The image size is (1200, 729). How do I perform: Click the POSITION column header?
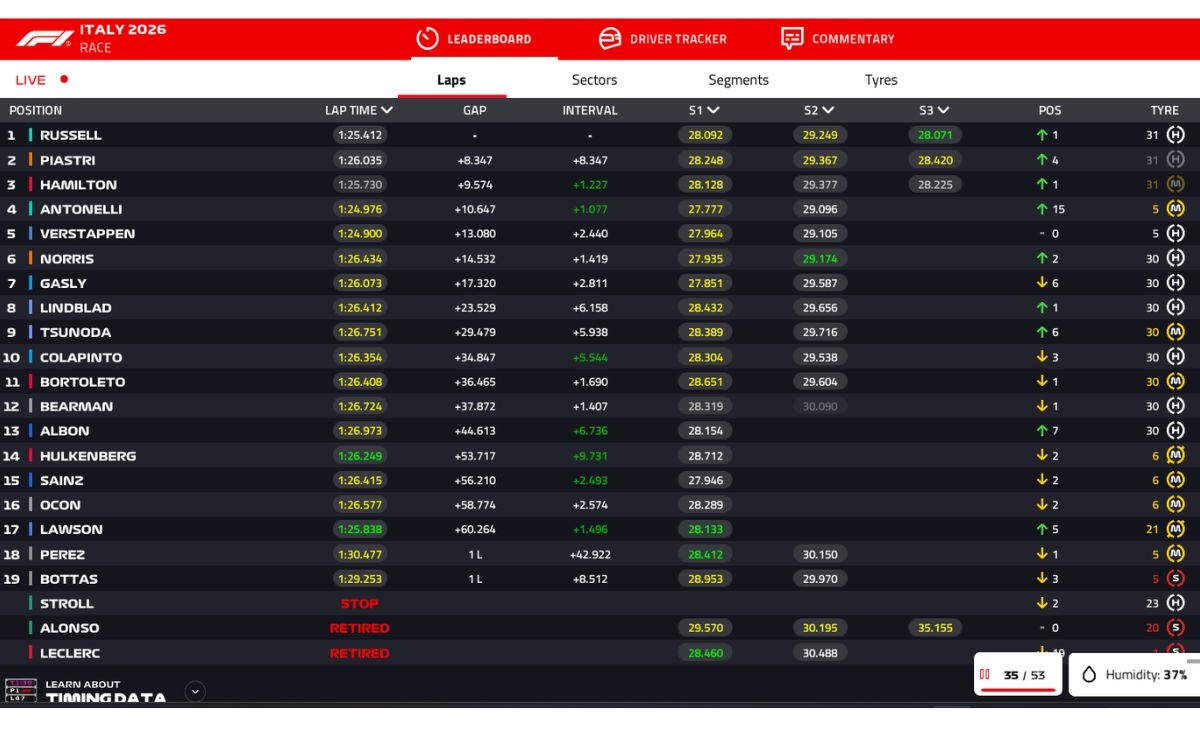[x=36, y=110]
